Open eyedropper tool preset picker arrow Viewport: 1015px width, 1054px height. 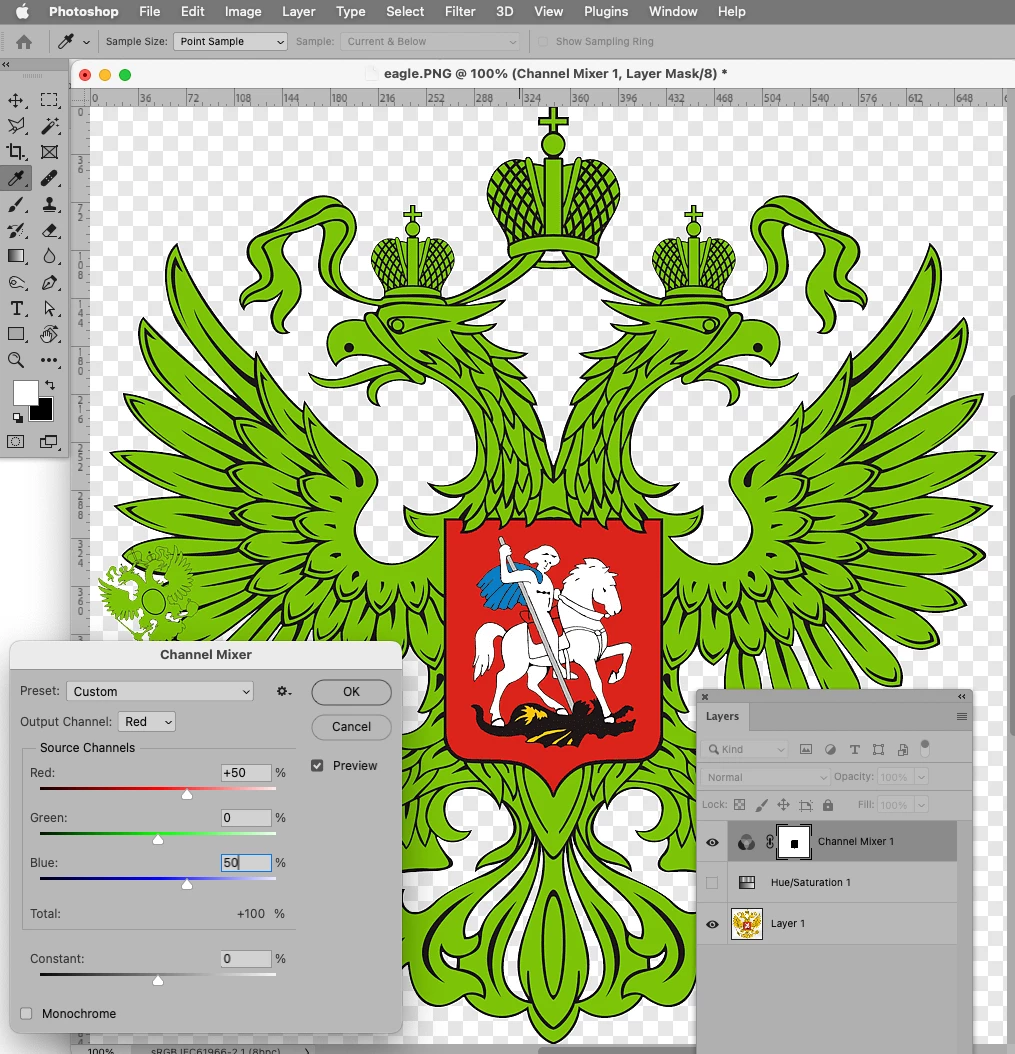(86, 42)
